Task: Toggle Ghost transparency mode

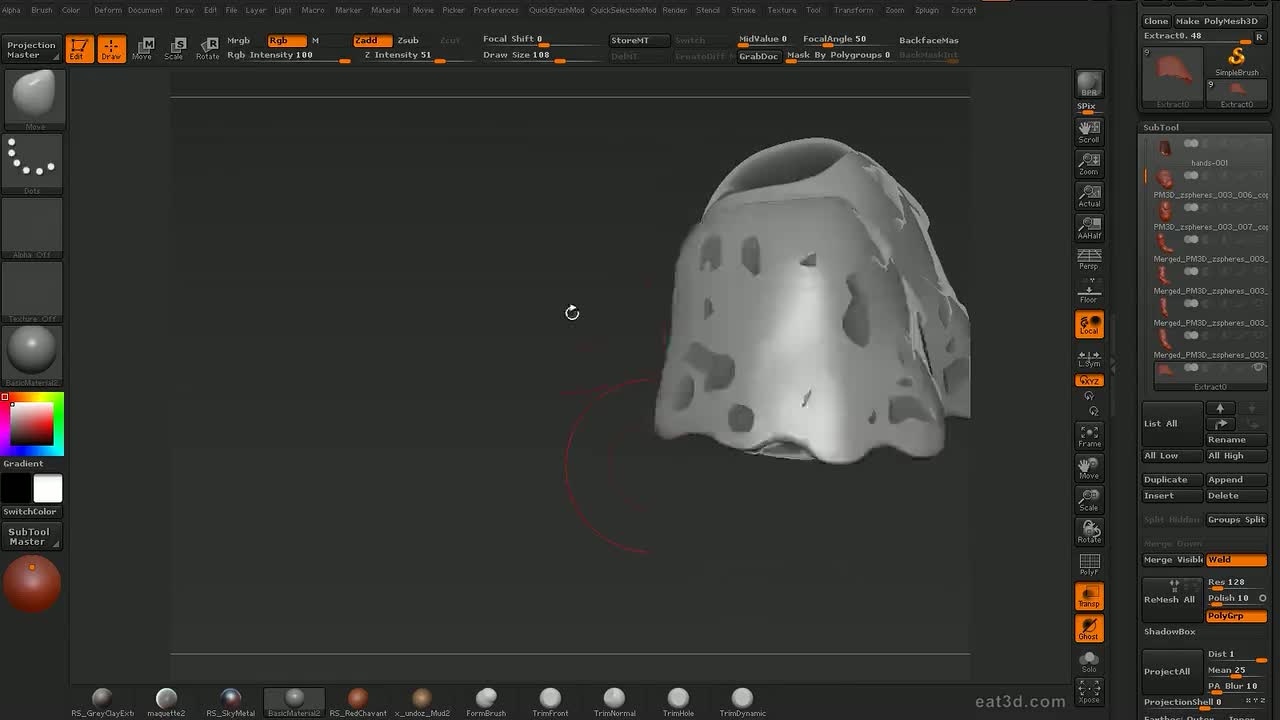Action: click(x=1089, y=629)
